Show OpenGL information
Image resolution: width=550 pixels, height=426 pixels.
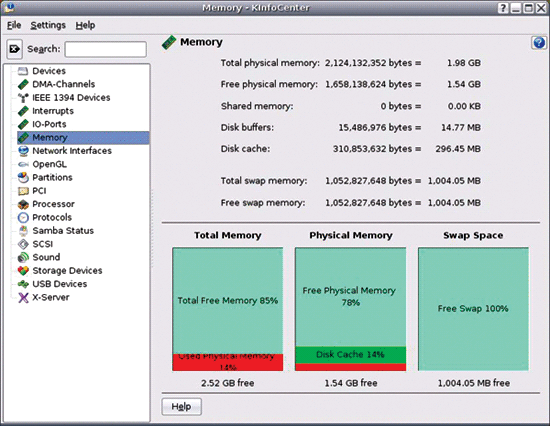49,164
